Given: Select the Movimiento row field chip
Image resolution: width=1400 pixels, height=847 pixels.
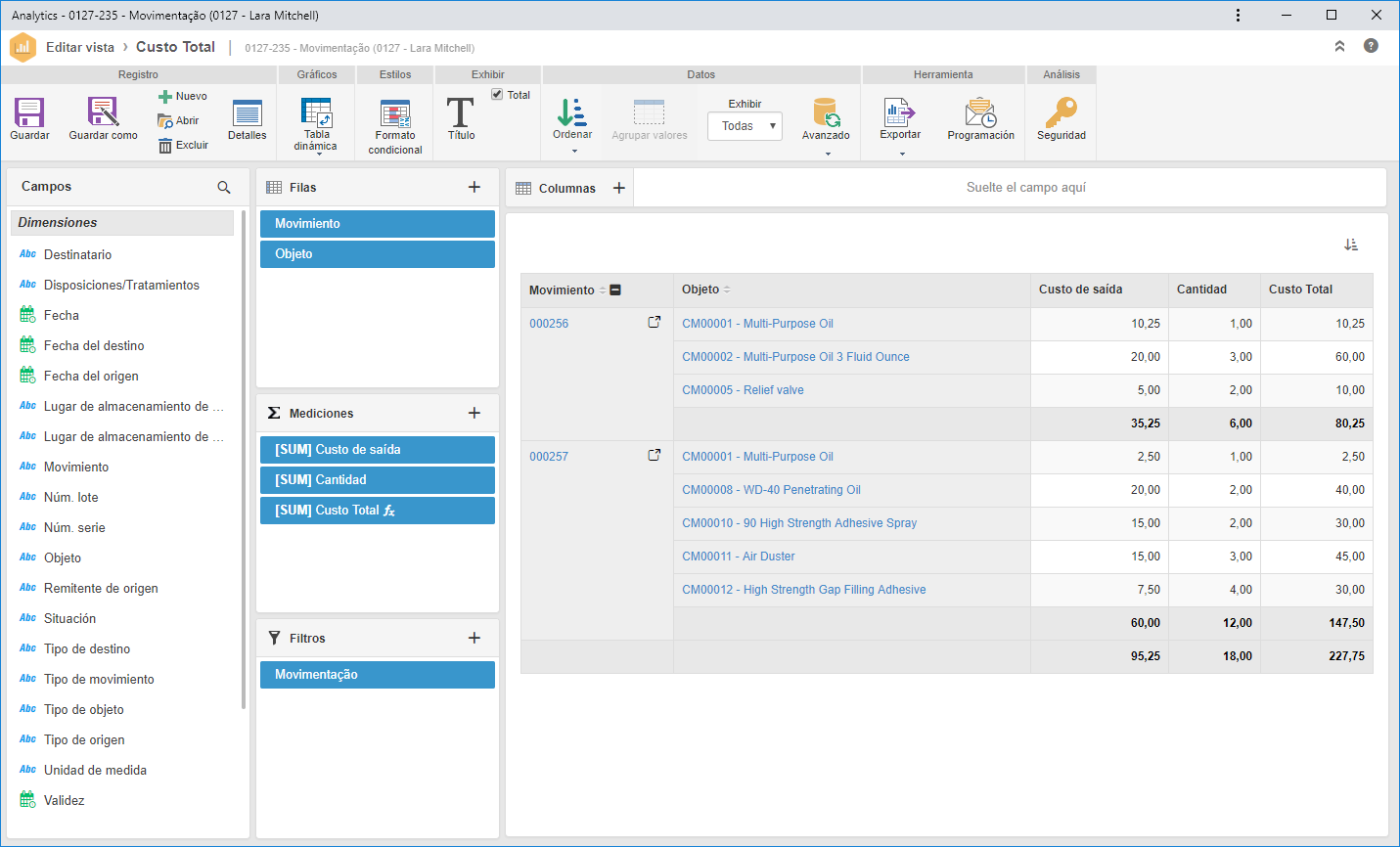Looking at the screenshot, I should click(378, 224).
